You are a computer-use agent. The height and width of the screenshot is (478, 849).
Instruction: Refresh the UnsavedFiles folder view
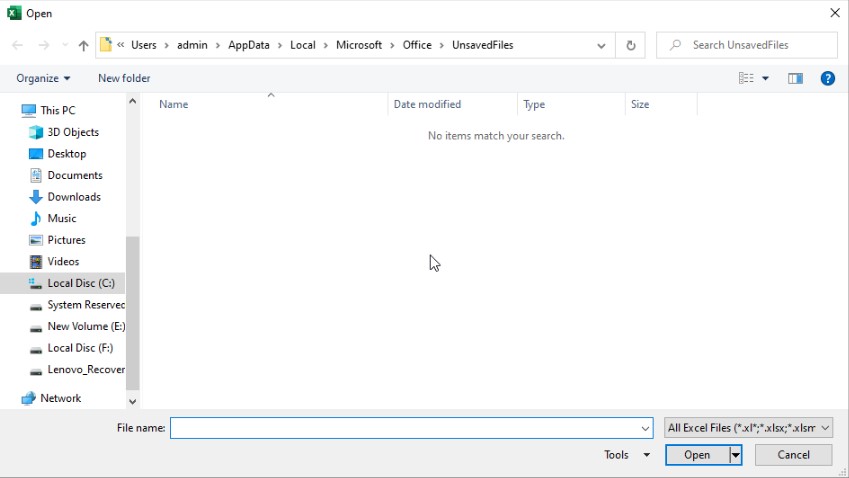tap(630, 45)
